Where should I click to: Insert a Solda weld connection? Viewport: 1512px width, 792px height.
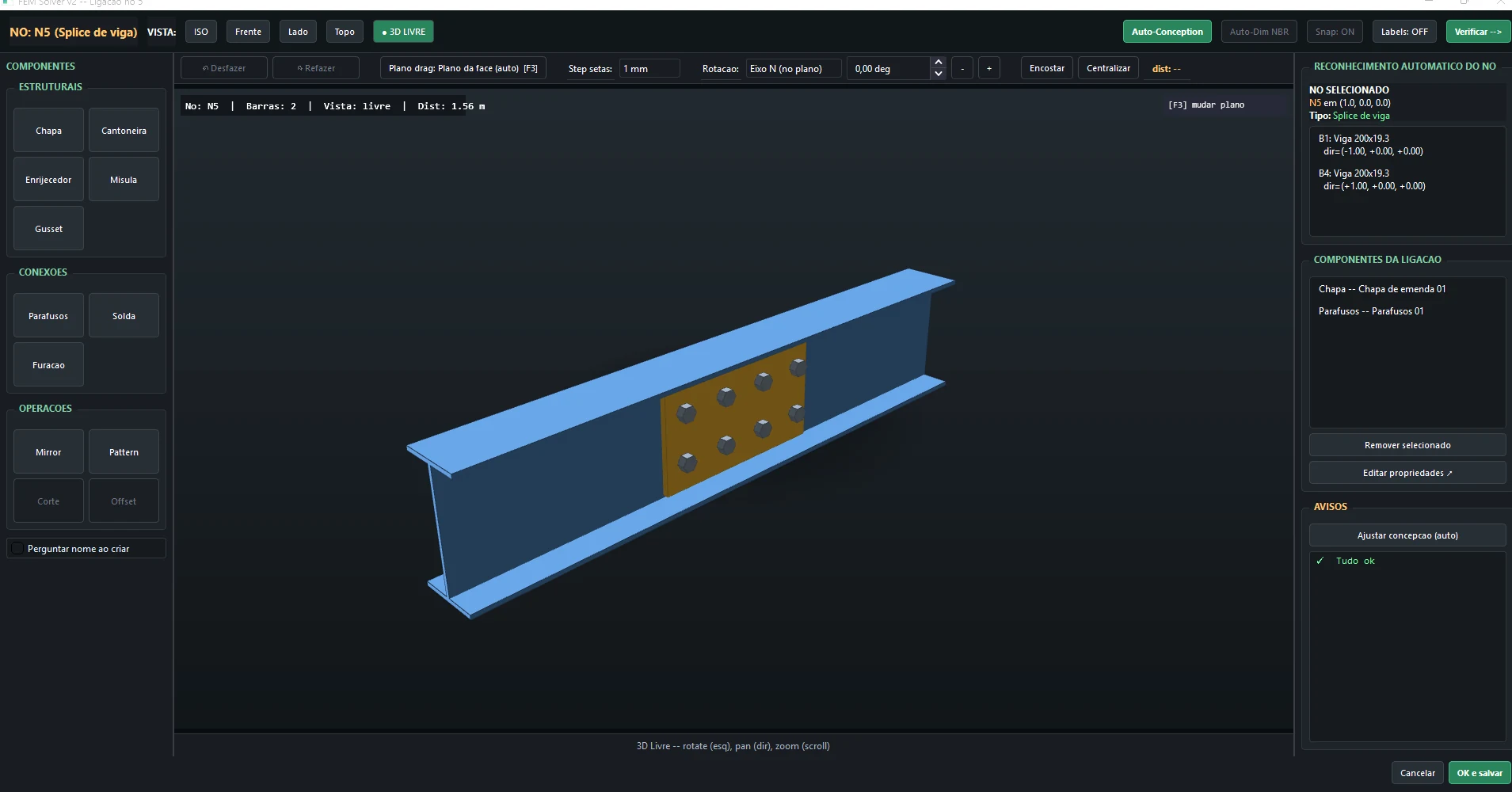[x=124, y=316]
